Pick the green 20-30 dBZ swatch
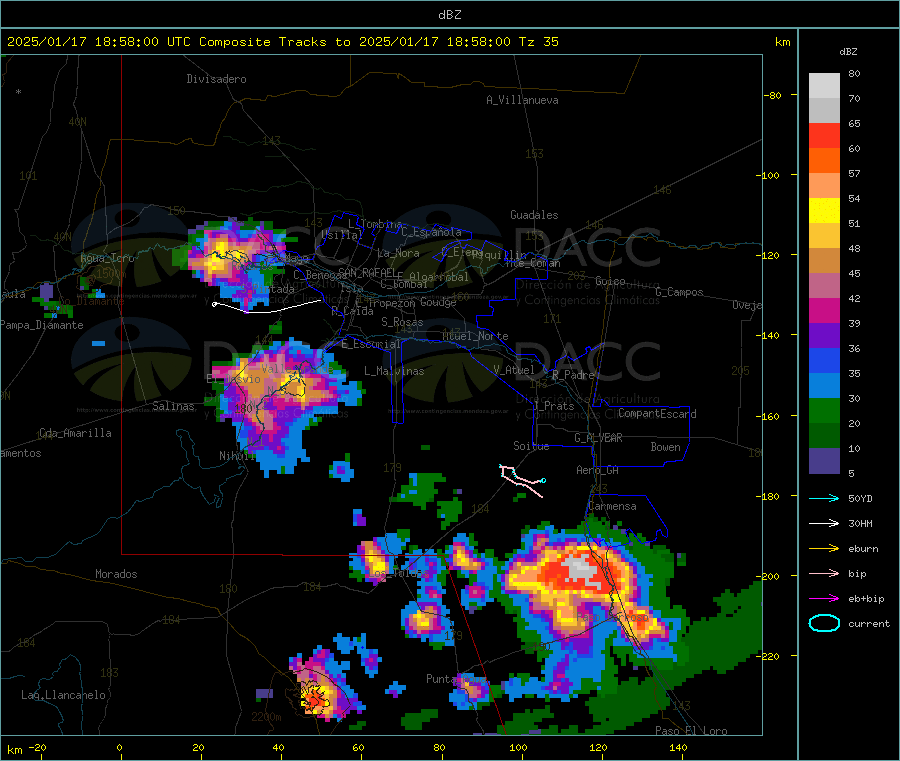This screenshot has height=761, width=900. click(824, 410)
